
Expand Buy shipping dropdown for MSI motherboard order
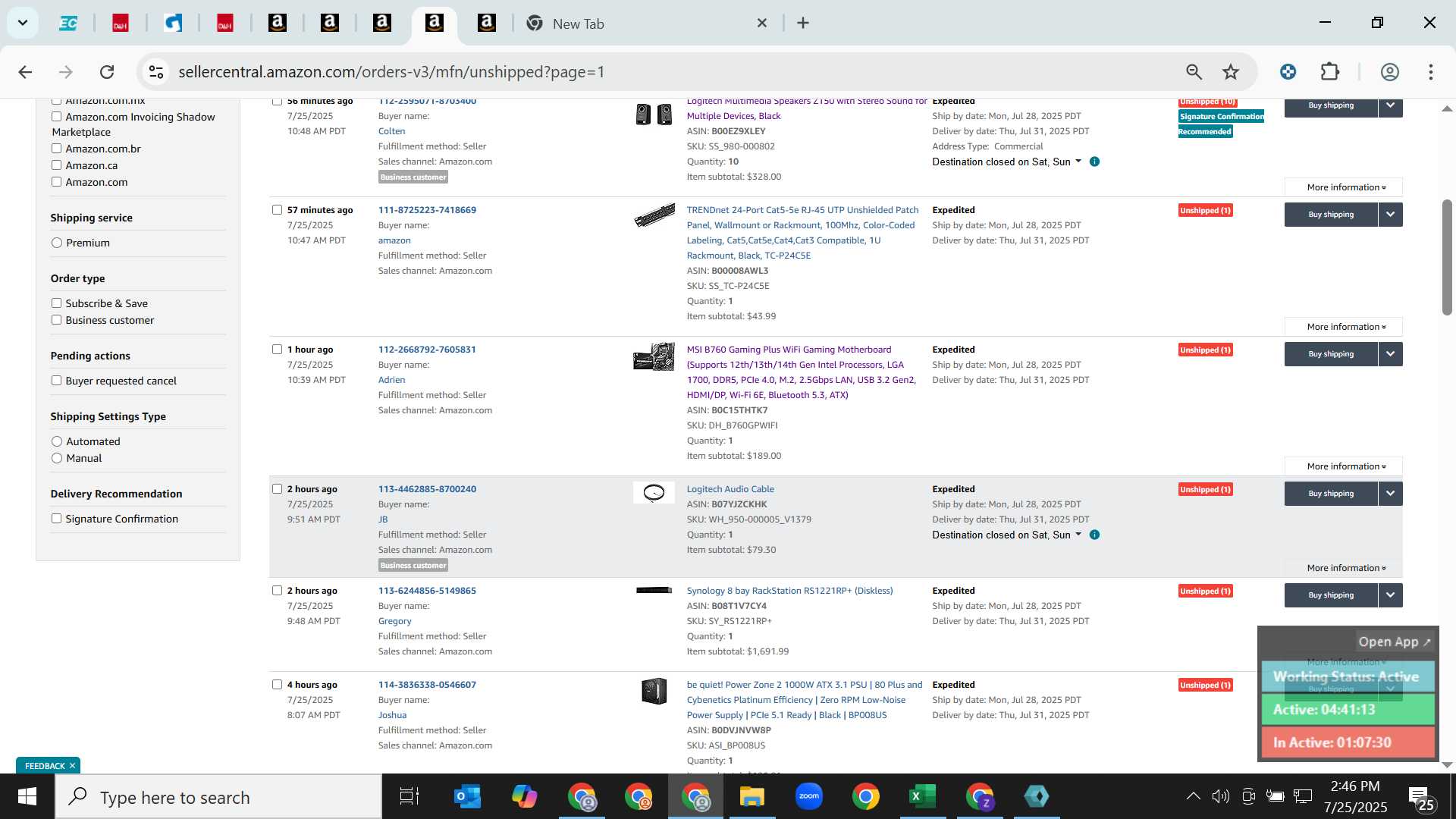(1390, 354)
